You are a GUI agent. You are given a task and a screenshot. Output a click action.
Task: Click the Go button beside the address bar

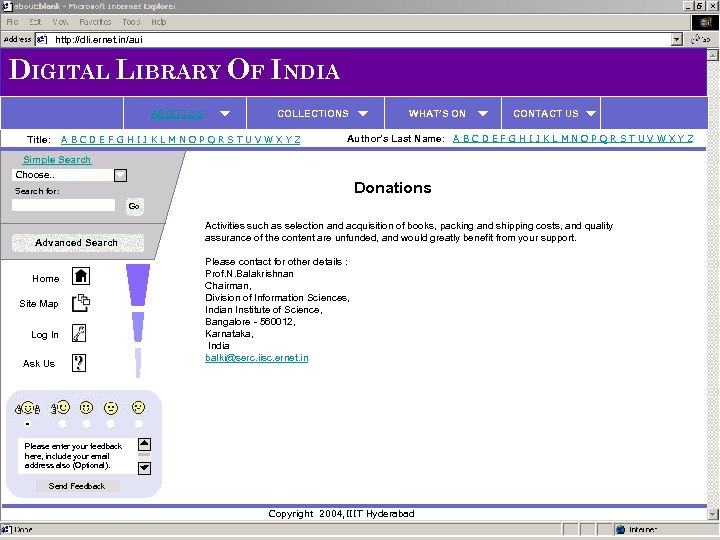(x=701, y=39)
